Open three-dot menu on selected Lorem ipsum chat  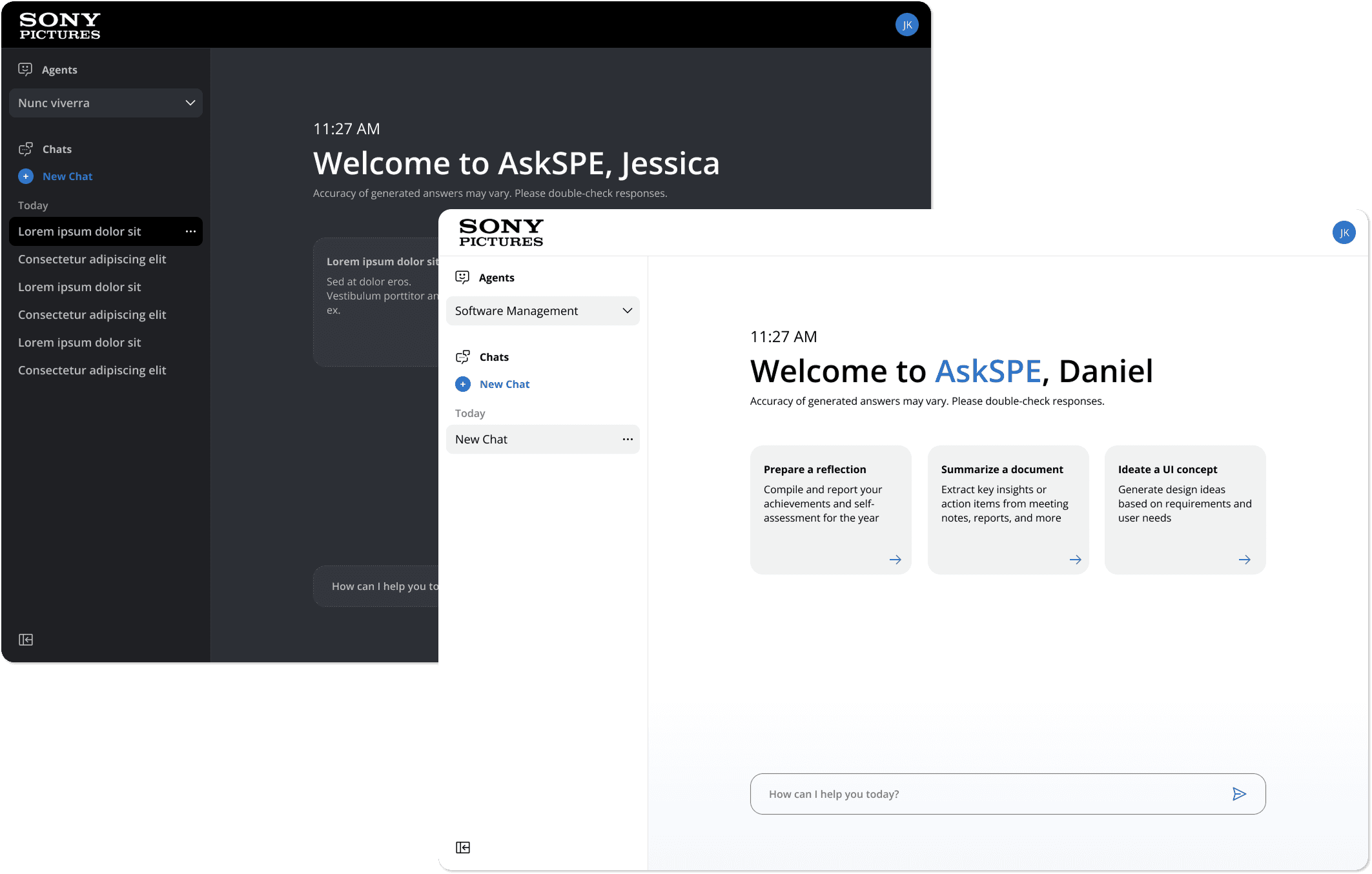[x=190, y=231]
